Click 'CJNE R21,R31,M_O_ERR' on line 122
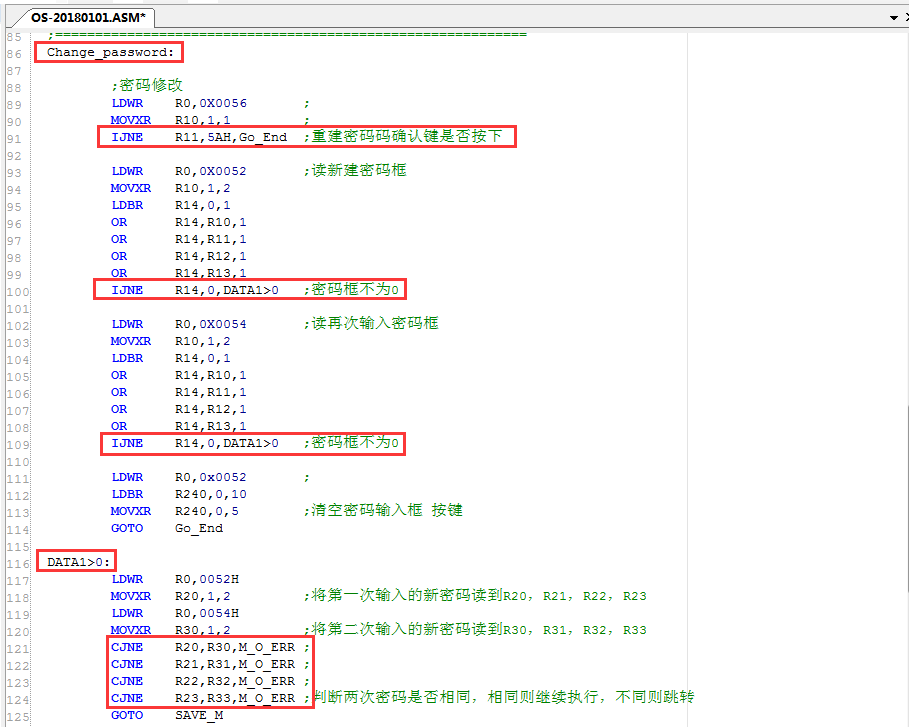 (x=203, y=664)
